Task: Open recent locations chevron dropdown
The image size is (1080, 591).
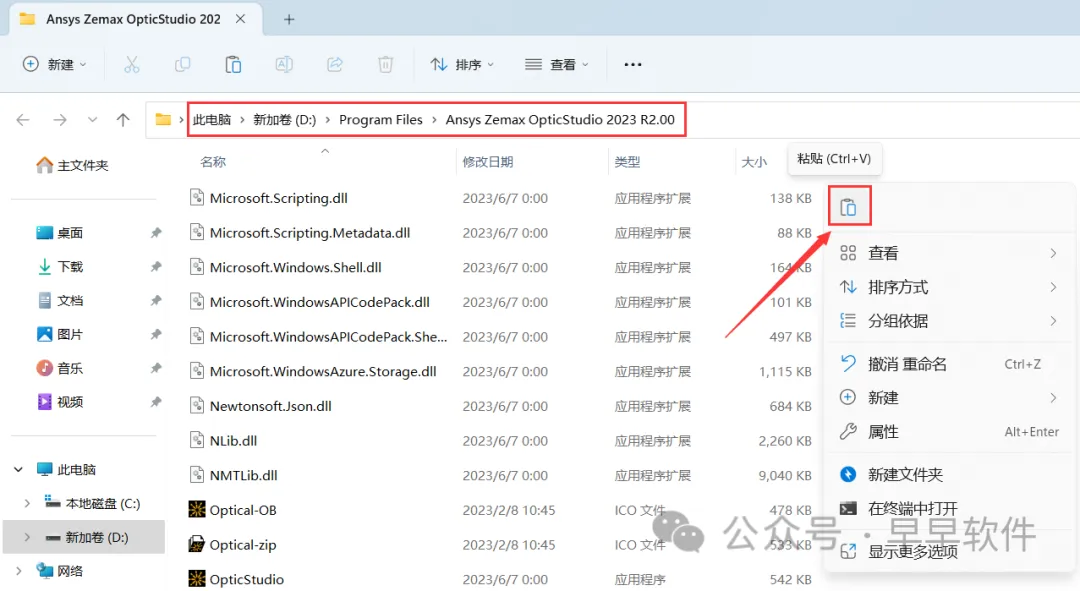Action: (x=92, y=120)
